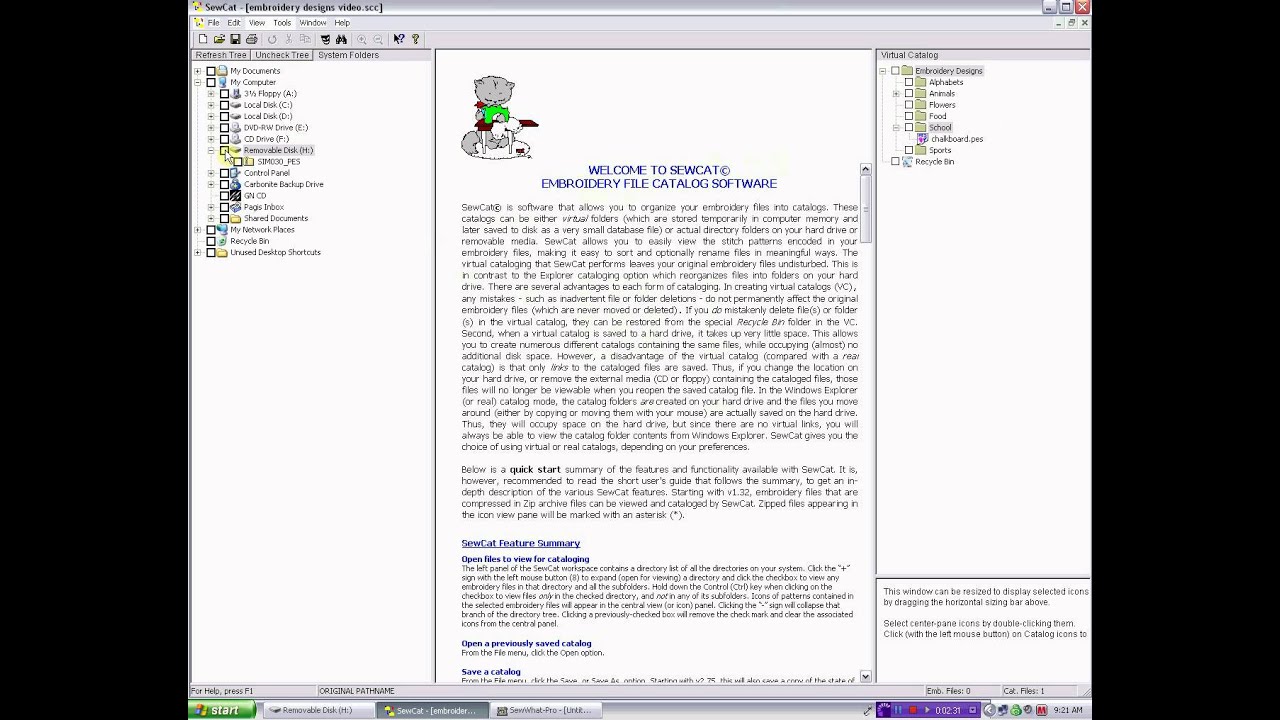Click the Undo rotate arrow toolbar icon

coord(272,39)
